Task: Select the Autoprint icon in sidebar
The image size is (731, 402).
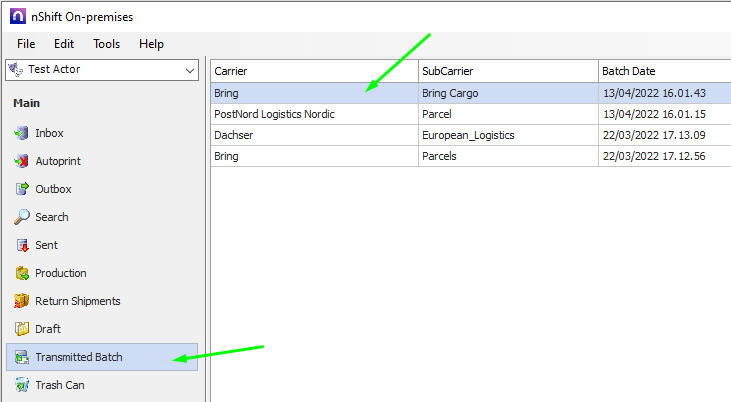Action: pyautogui.click(x=22, y=161)
